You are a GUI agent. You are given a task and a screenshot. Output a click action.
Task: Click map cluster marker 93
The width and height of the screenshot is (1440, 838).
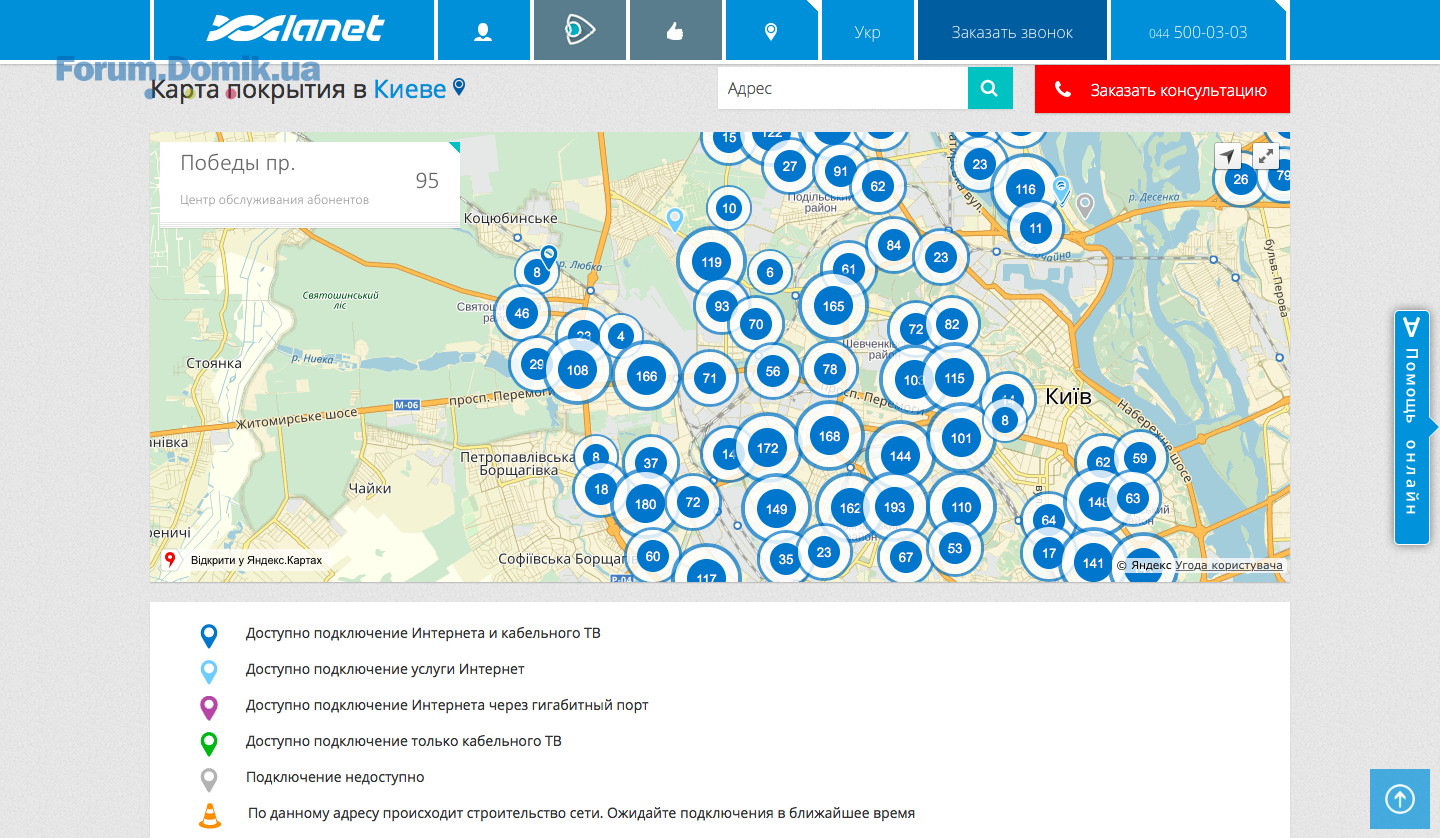point(722,306)
